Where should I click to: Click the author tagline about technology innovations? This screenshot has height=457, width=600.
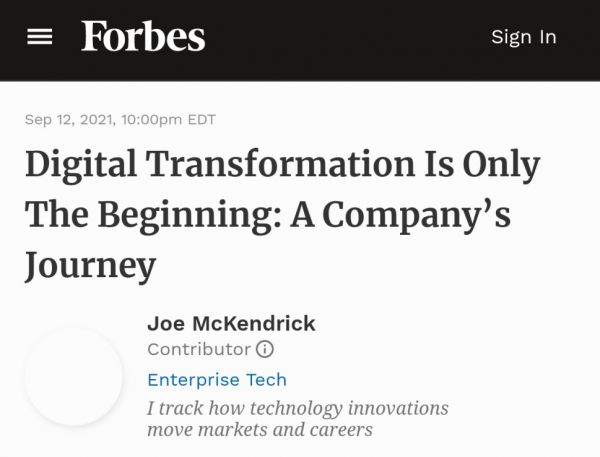tap(297, 419)
